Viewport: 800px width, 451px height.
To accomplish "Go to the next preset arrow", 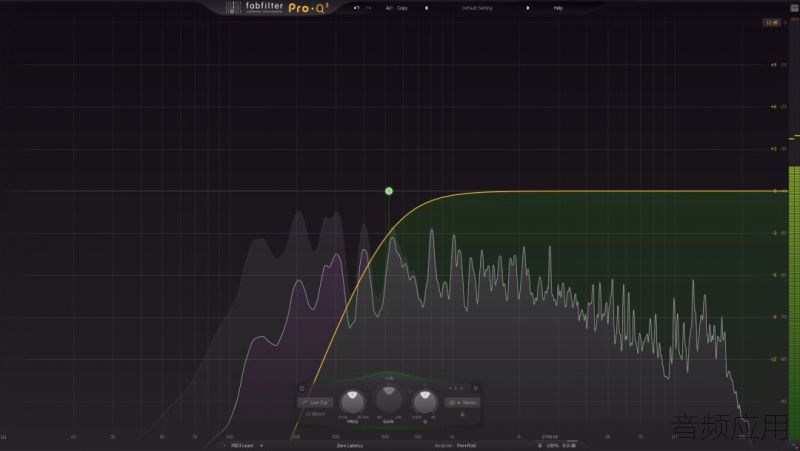I will pos(528,8).
